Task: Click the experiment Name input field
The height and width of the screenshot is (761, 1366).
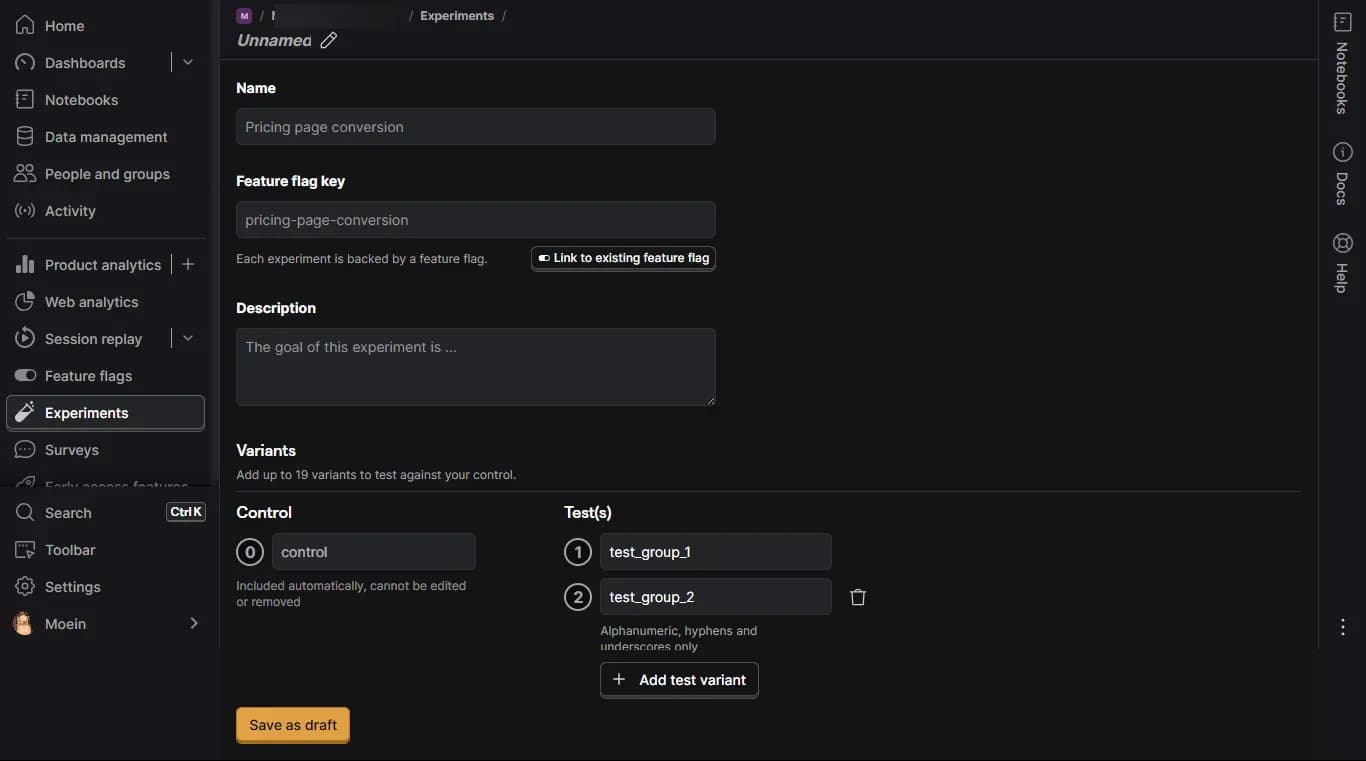Action: pyautogui.click(x=476, y=127)
